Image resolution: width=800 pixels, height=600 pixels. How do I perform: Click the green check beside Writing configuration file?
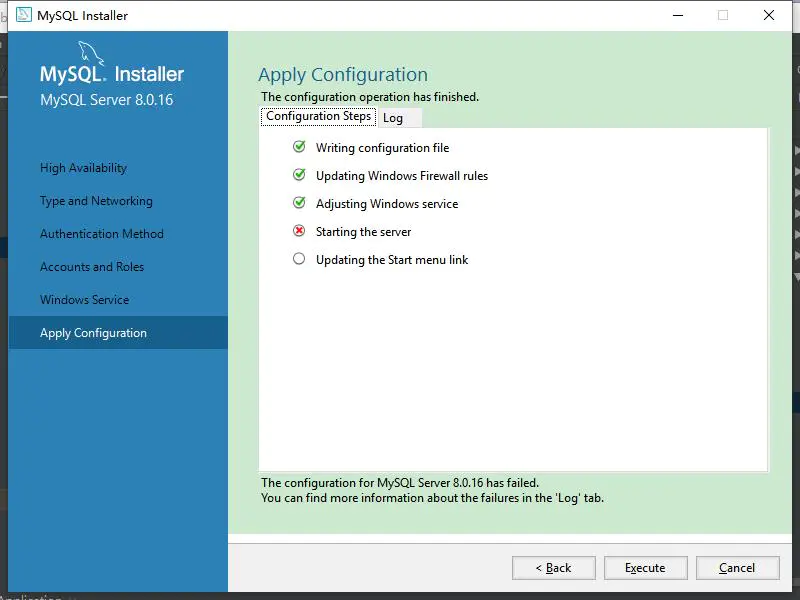pos(299,146)
